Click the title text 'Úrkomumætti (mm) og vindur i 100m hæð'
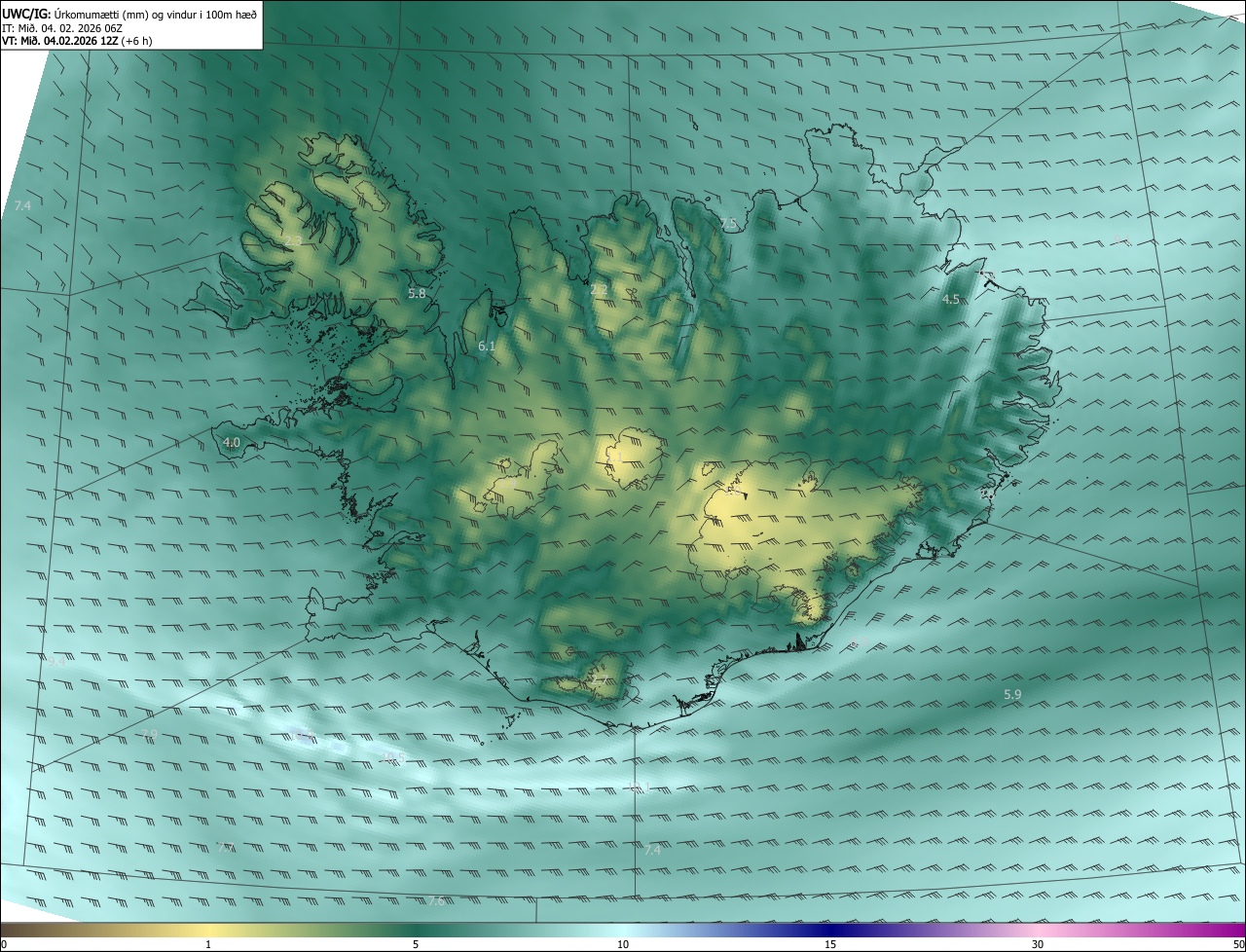This screenshot has height=952, width=1246. (154, 13)
